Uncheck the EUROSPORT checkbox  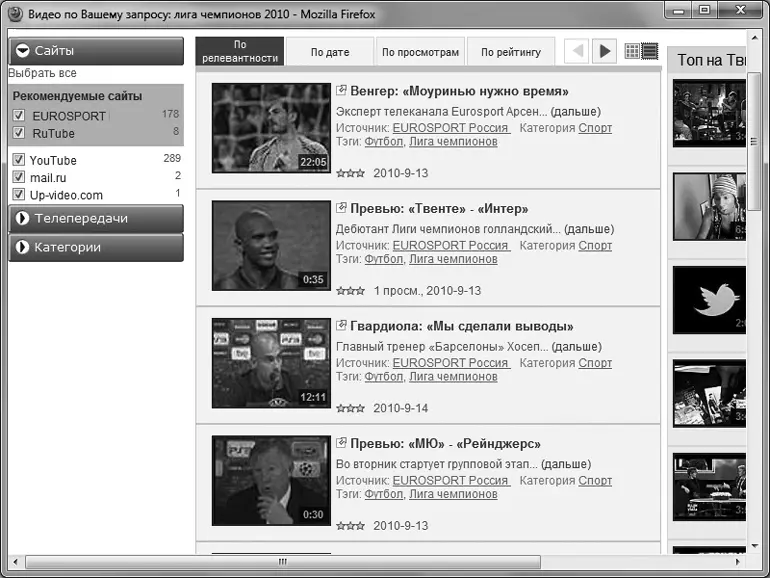(x=19, y=115)
